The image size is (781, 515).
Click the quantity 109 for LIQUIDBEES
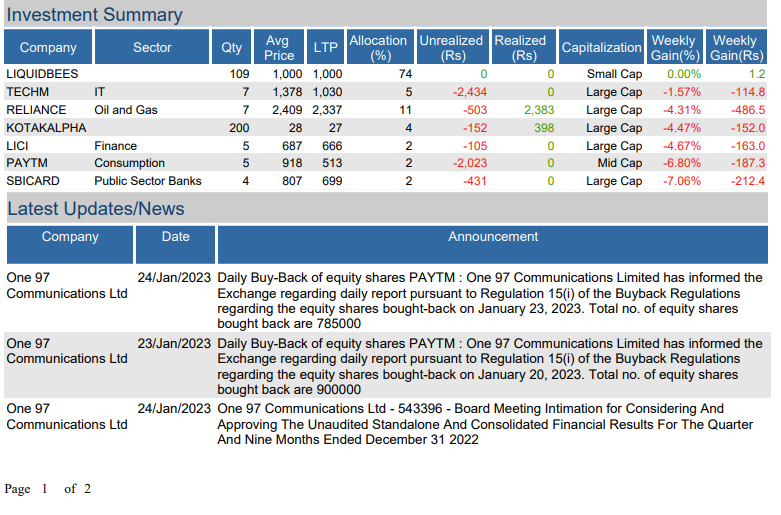point(240,74)
